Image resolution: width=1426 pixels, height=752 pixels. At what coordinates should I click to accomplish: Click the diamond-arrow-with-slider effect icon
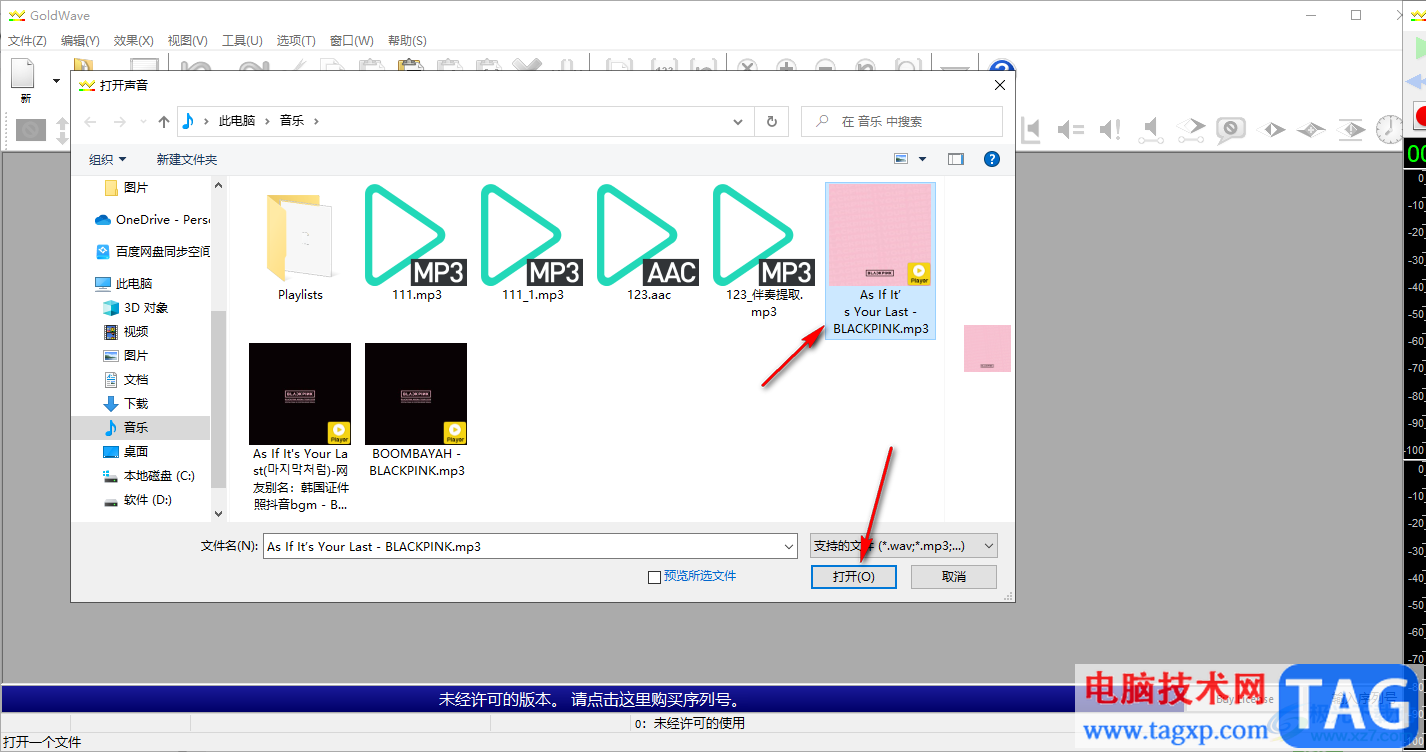[x=1191, y=129]
